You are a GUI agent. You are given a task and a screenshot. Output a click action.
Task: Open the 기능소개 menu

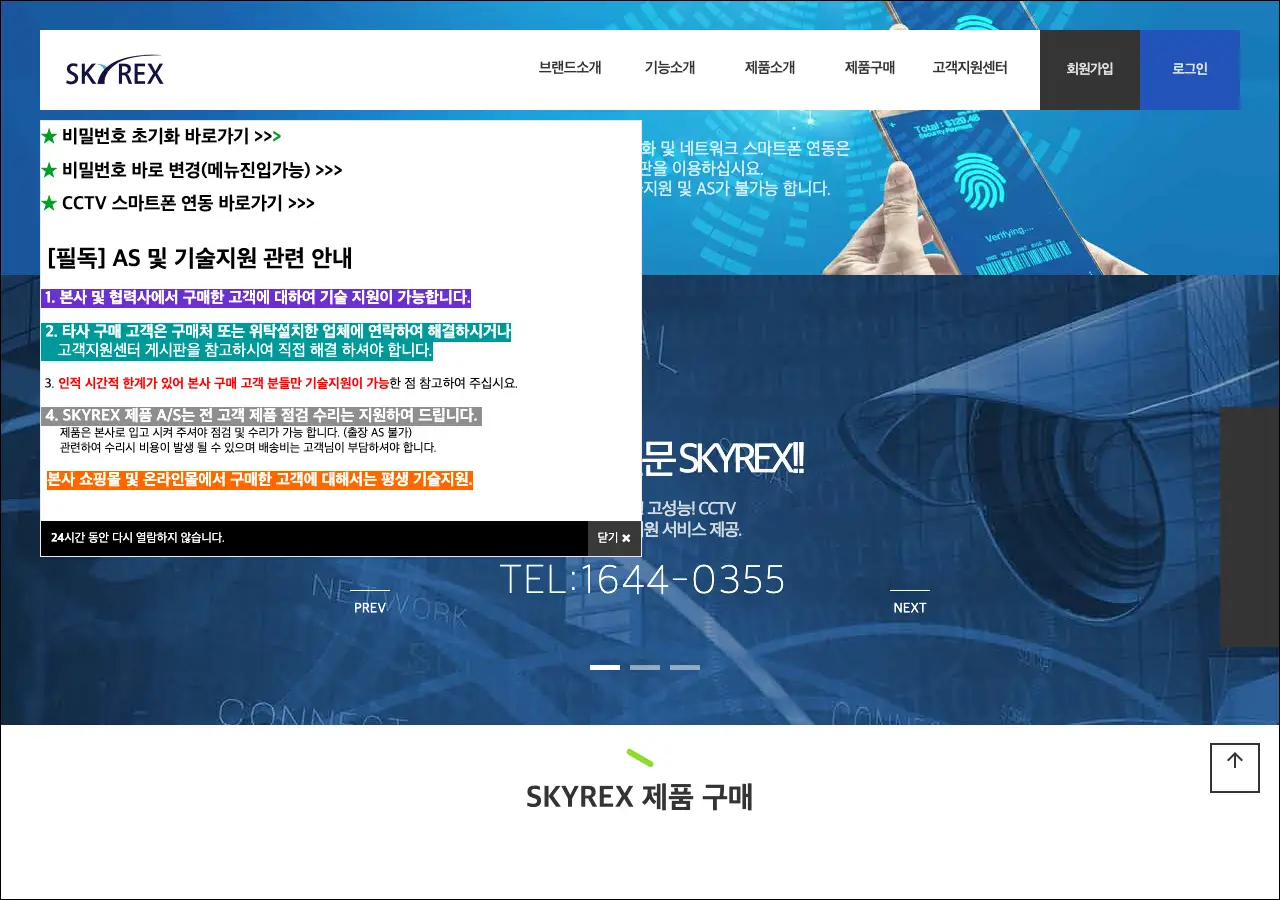[x=670, y=68]
